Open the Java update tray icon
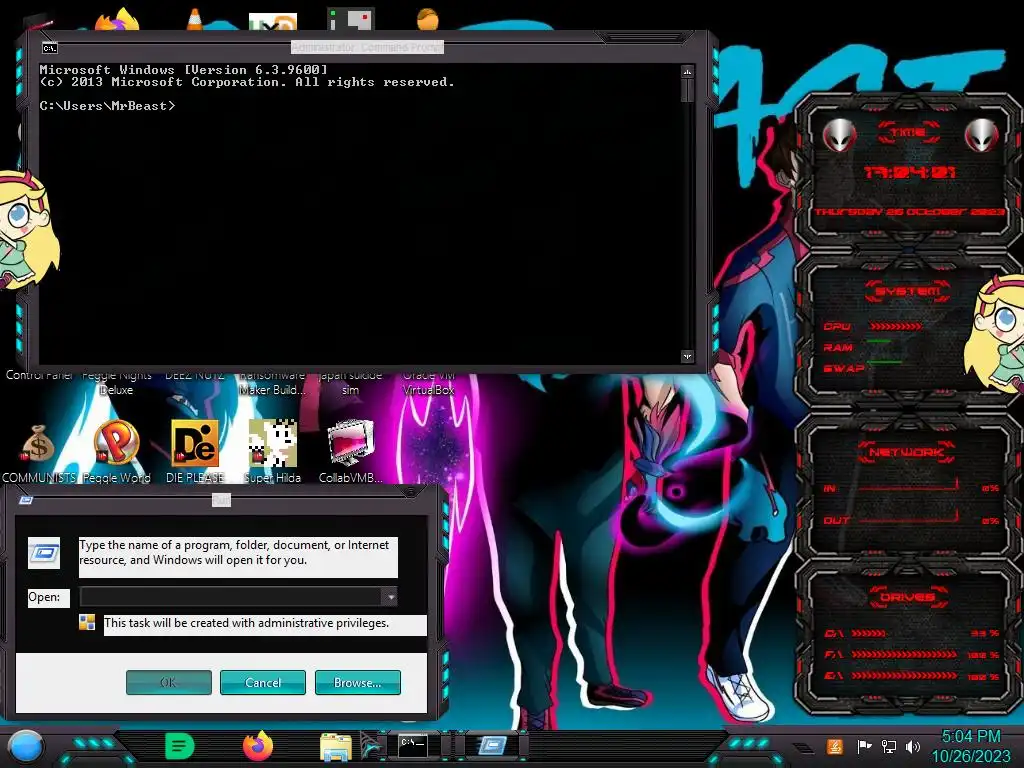The image size is (1024, 768). tap(835, 746)
